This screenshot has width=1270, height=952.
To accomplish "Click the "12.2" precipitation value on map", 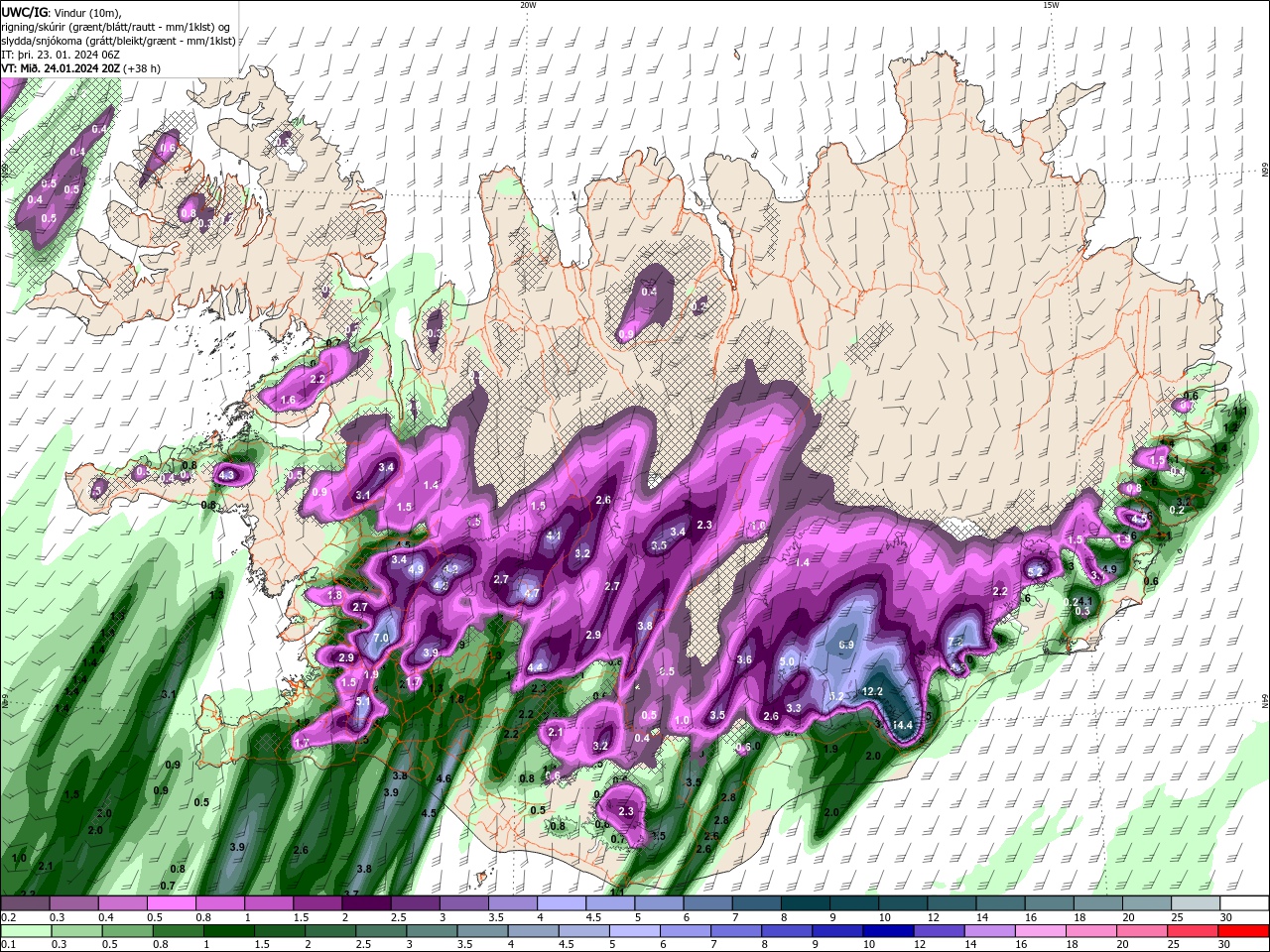I will 872,691.
